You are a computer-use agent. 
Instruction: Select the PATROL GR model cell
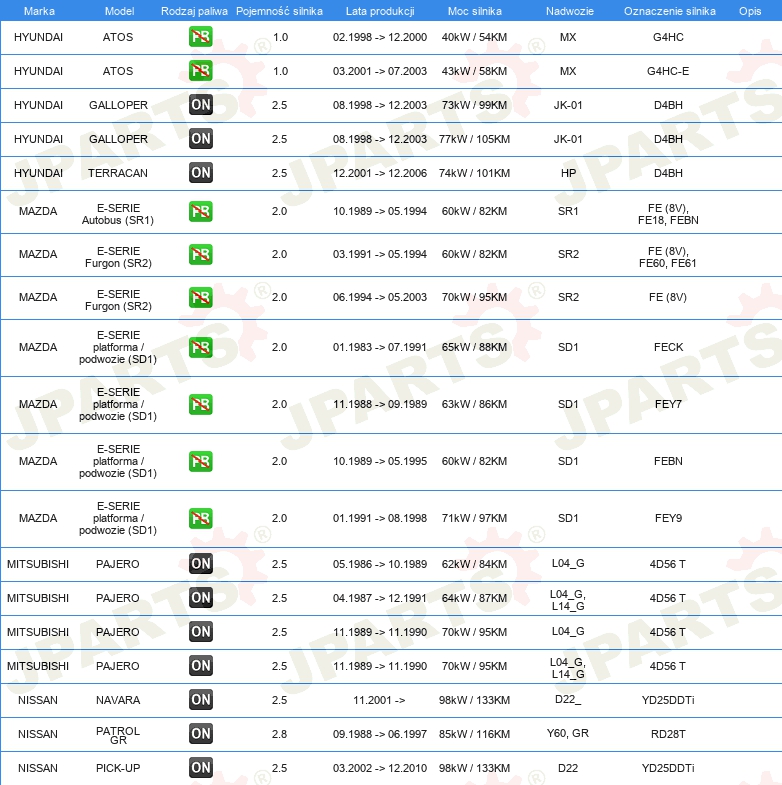(x=118, y=735)
